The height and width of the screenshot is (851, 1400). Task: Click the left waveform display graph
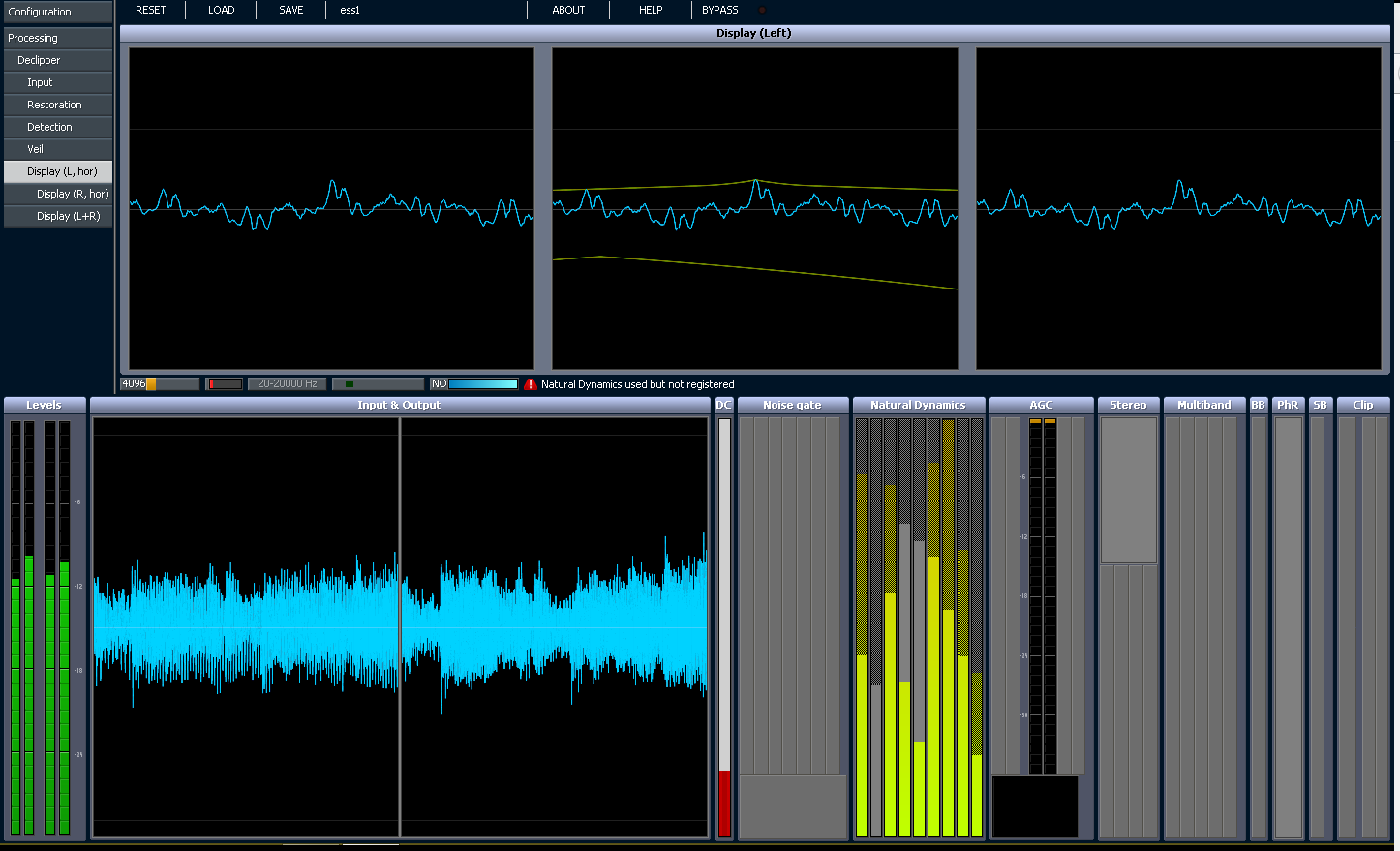coord(331,208)
